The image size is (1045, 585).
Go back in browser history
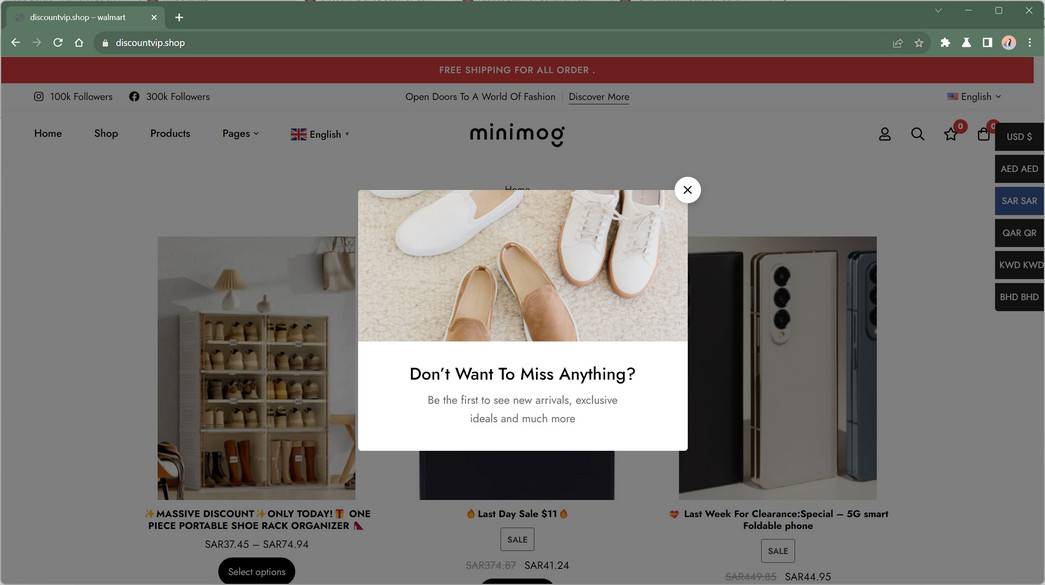pos(15,43)
